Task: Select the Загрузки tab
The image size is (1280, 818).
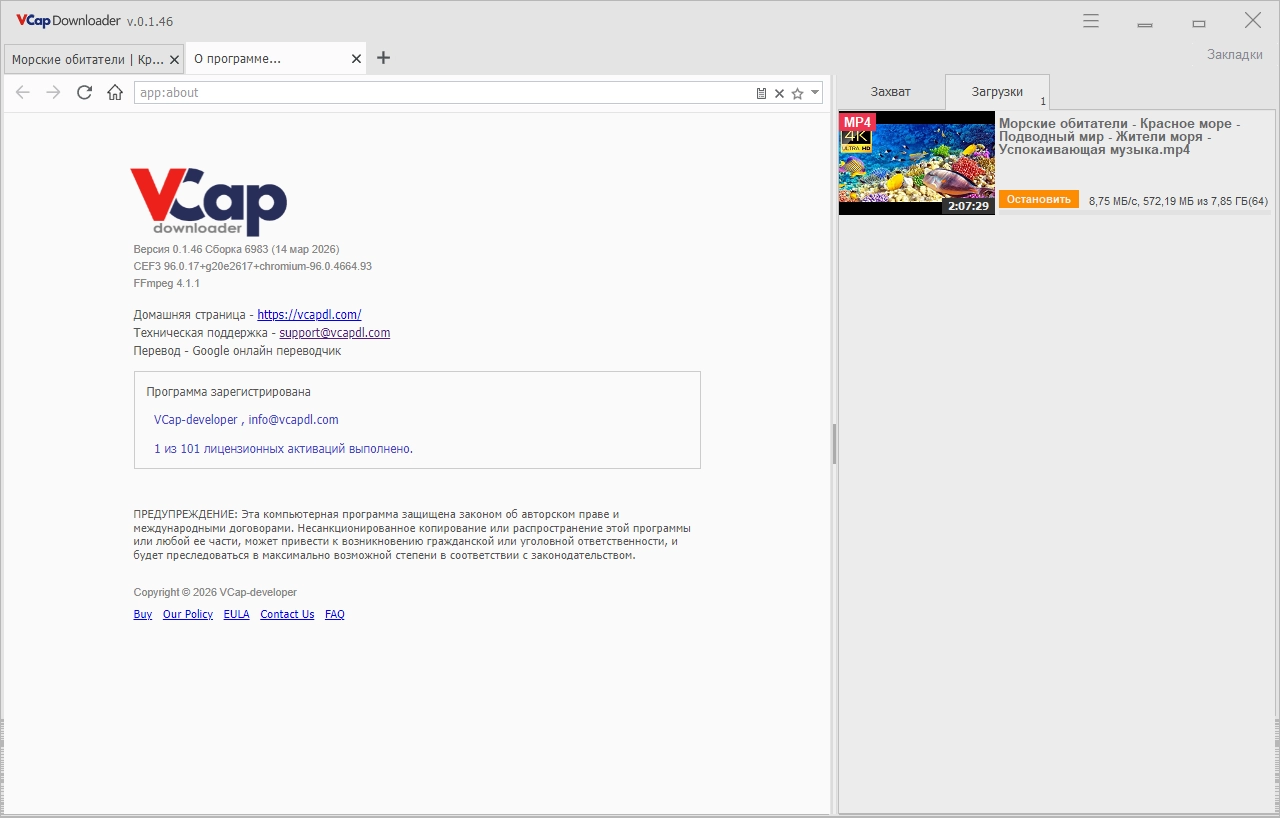Action: click(997, 92)
